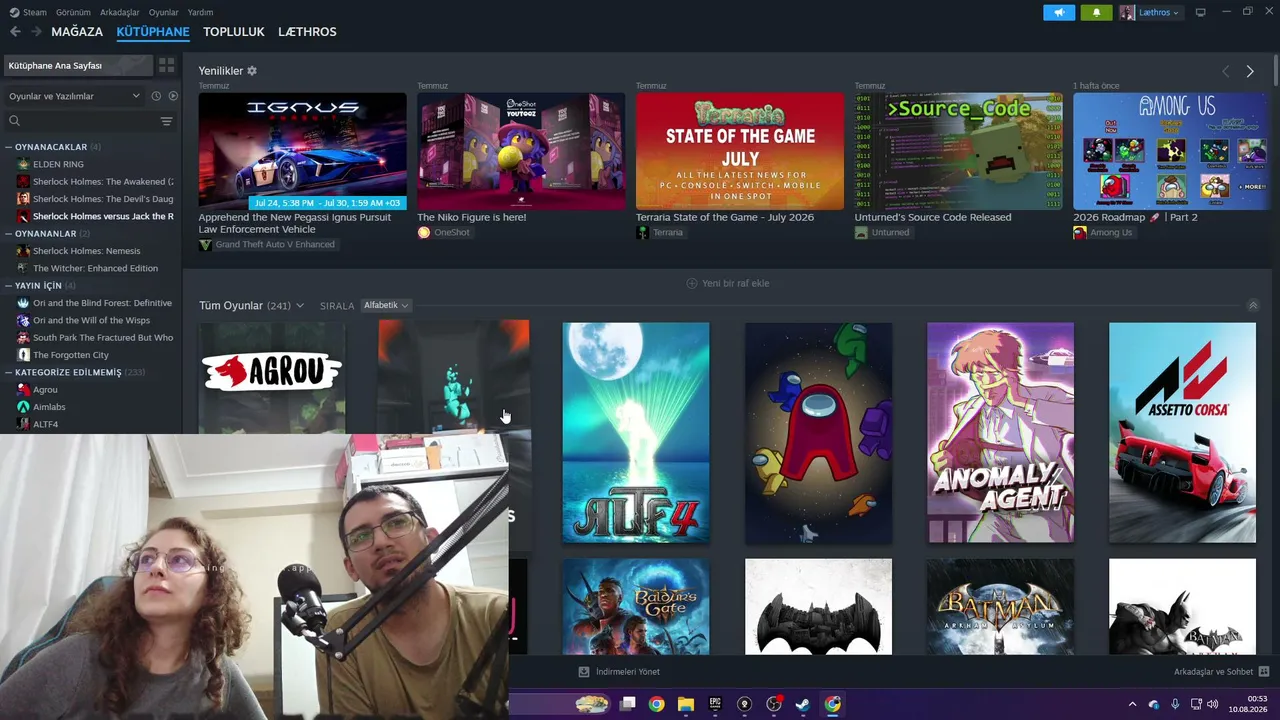Select Sherlock Holmes: Nemesis in sidebar
This screenshot has height=720, width=1280.
[86, 251]
